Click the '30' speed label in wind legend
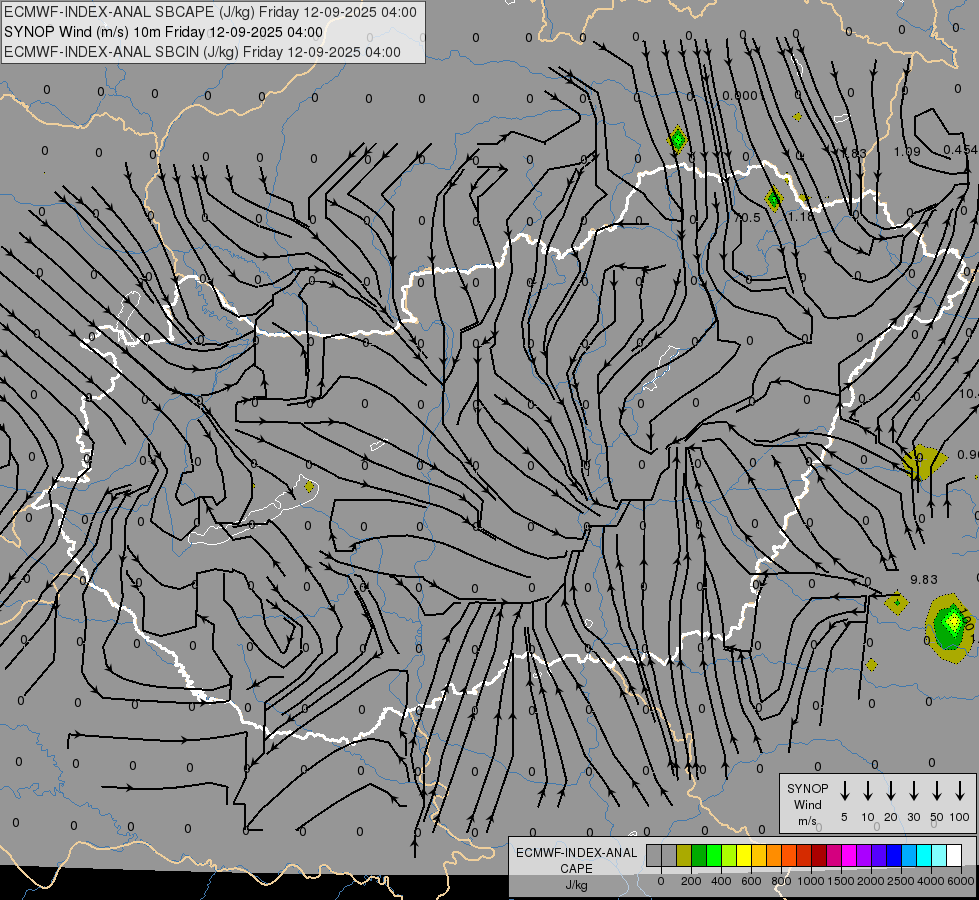This screenshot has width=979, height=900. 913,817
